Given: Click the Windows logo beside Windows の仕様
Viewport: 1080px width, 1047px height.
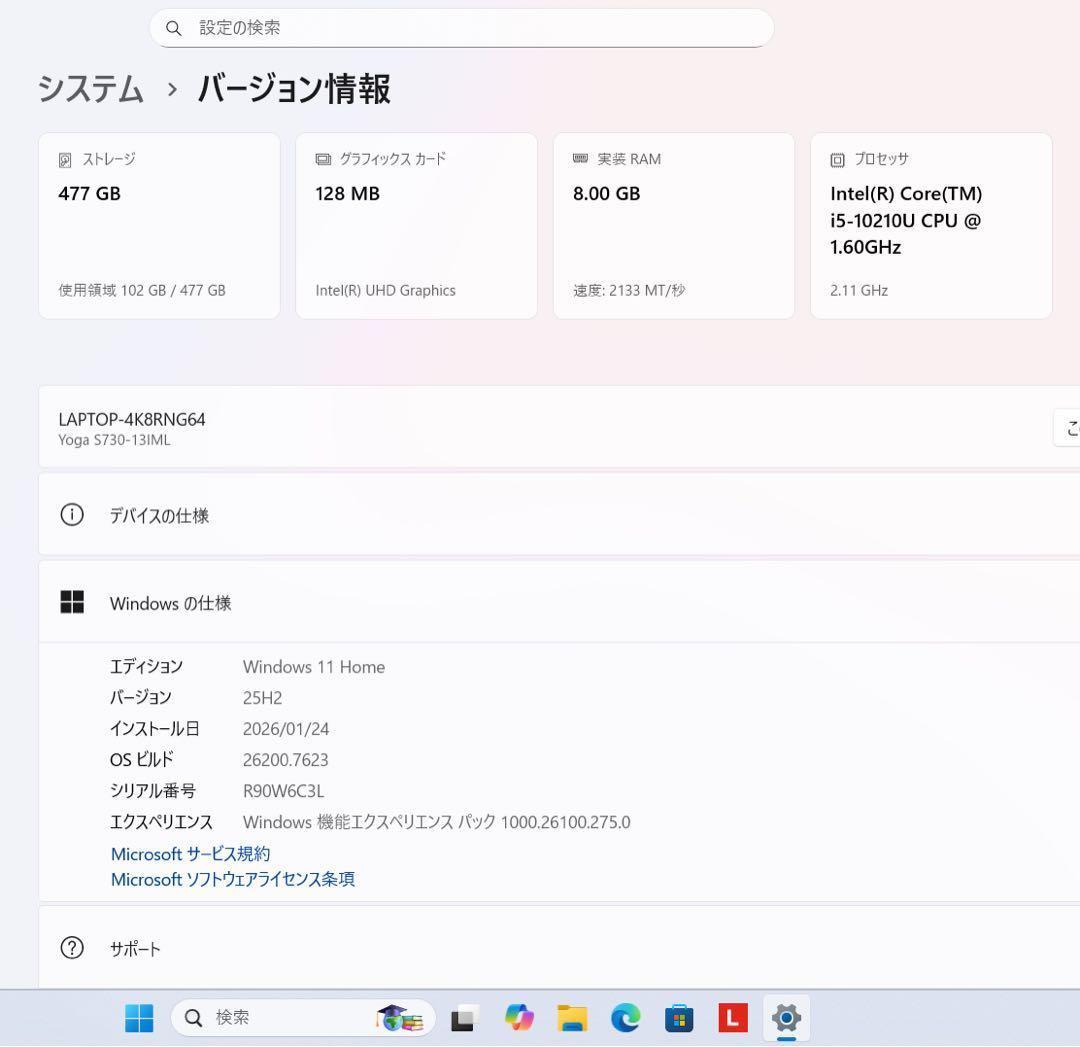Looking at the screenshot, I should point(72,602).
